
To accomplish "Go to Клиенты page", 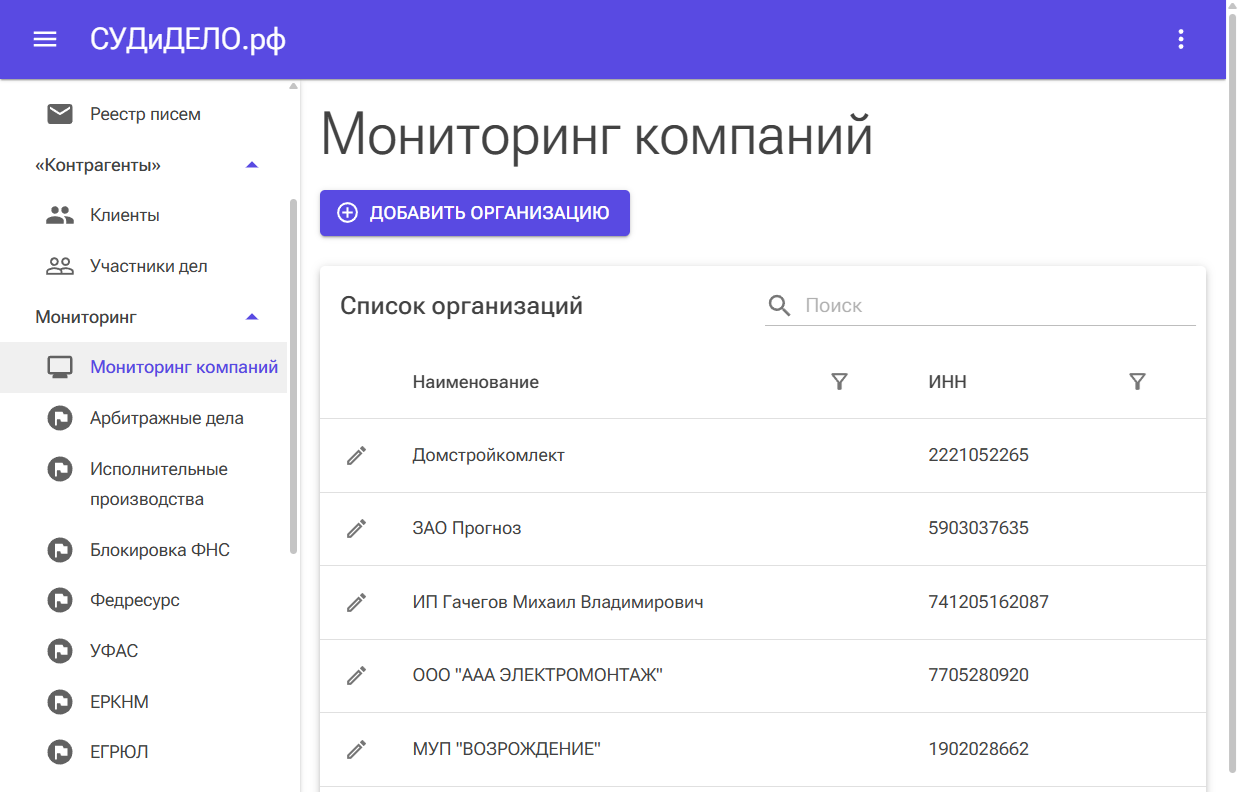I will coord(125,215).
